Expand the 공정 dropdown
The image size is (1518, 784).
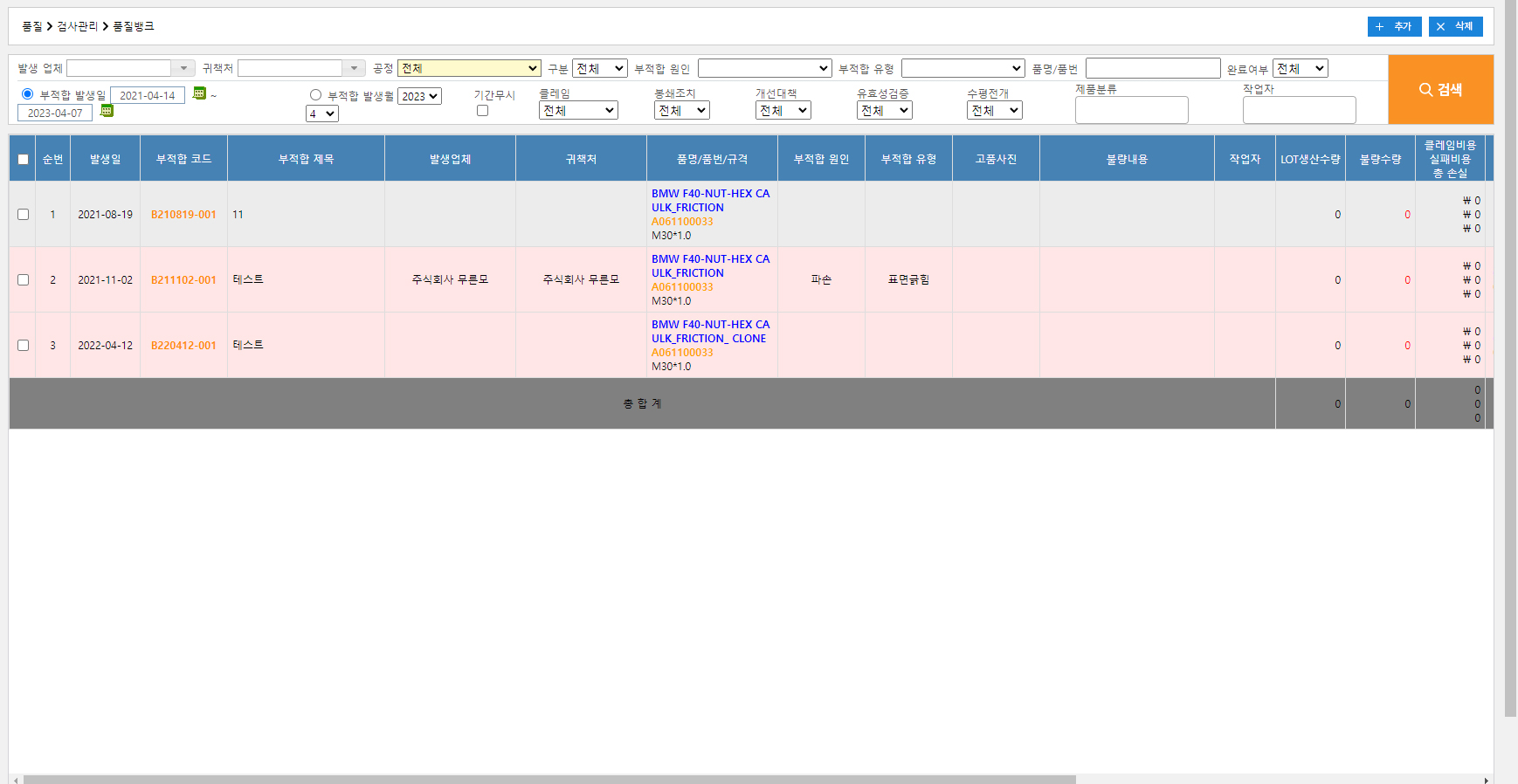point(469,68)
